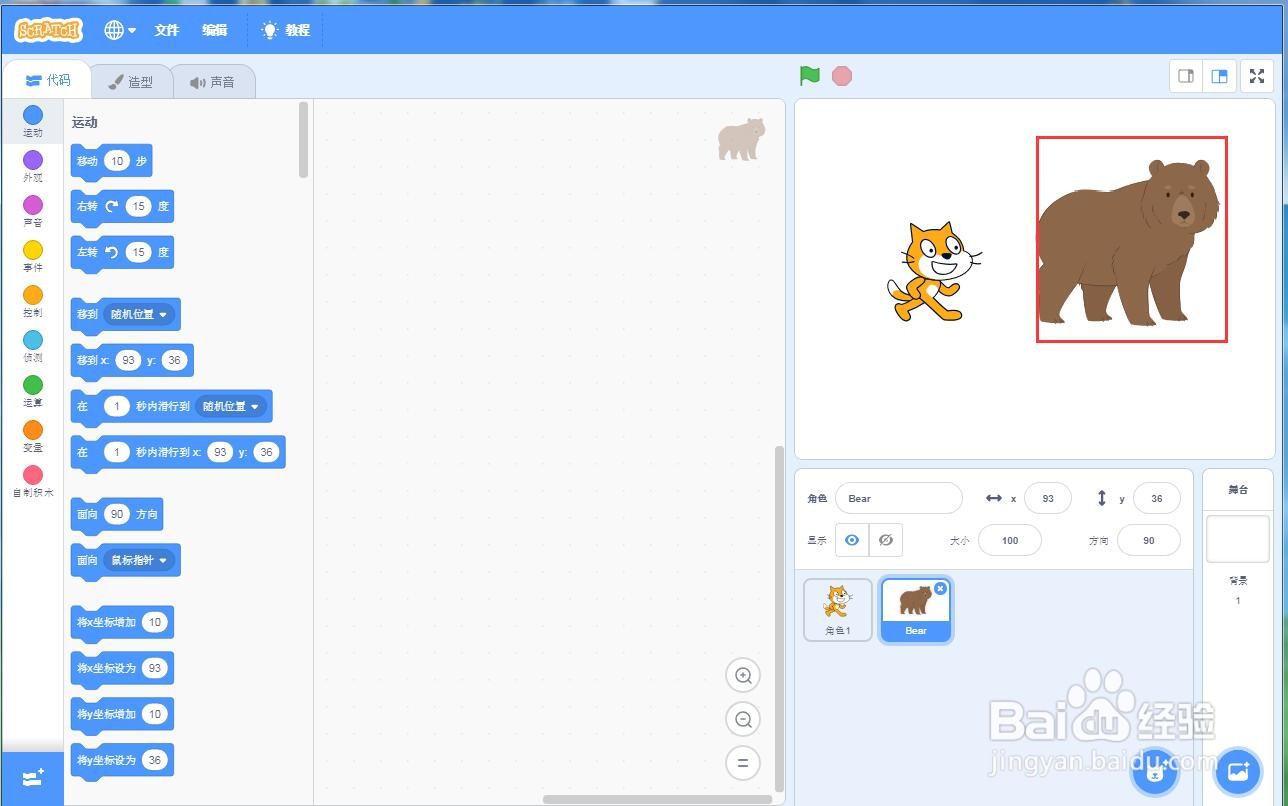Click the steps value 10 in 移动 block
Image resolution: width=1288 pixels, height=806 pixels.
[x=117, y=161]
